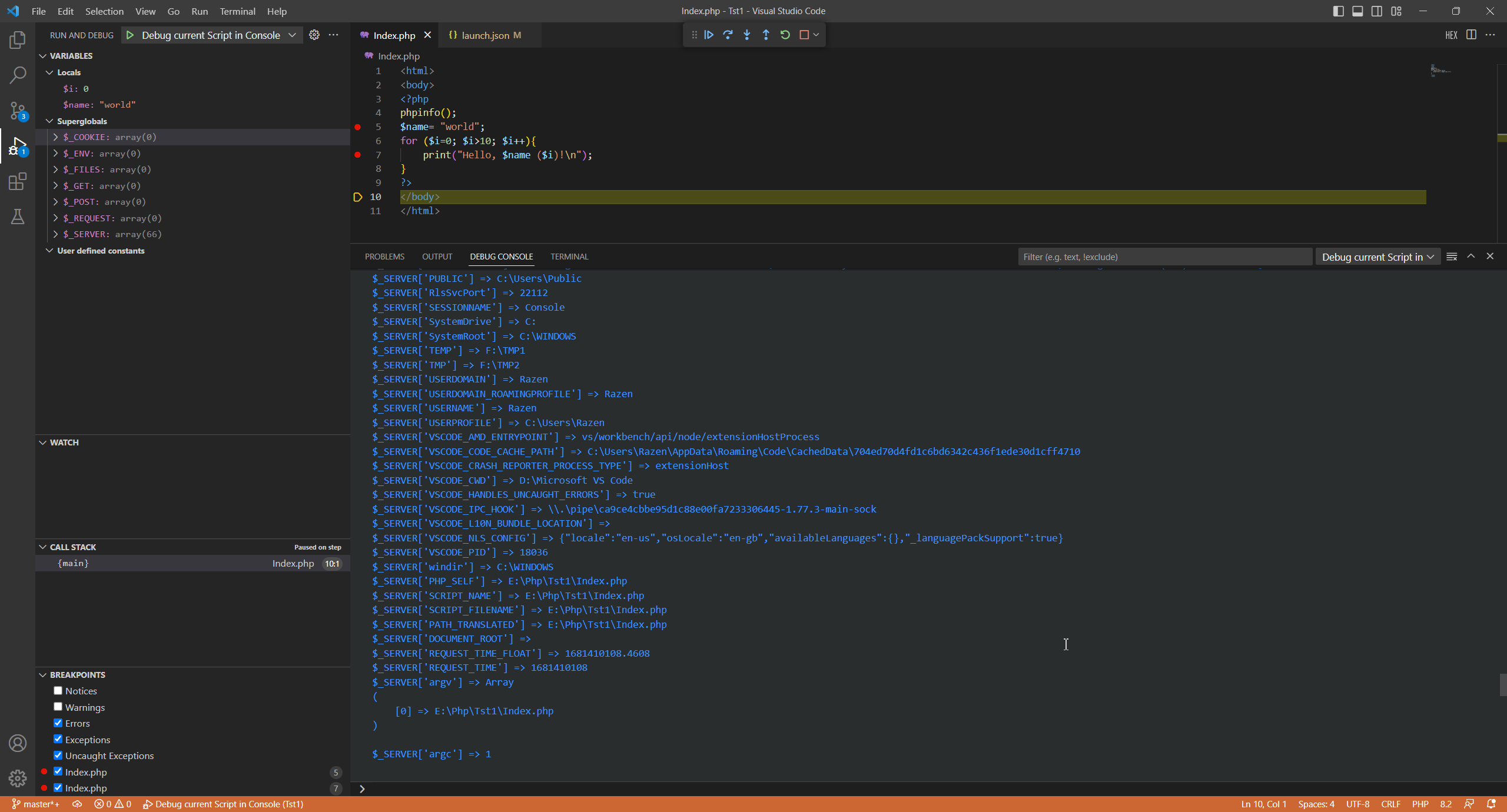This screenshot has height=812, width=1507.
Task: Stop debugging with the red square
Action: tap(804, 35)
